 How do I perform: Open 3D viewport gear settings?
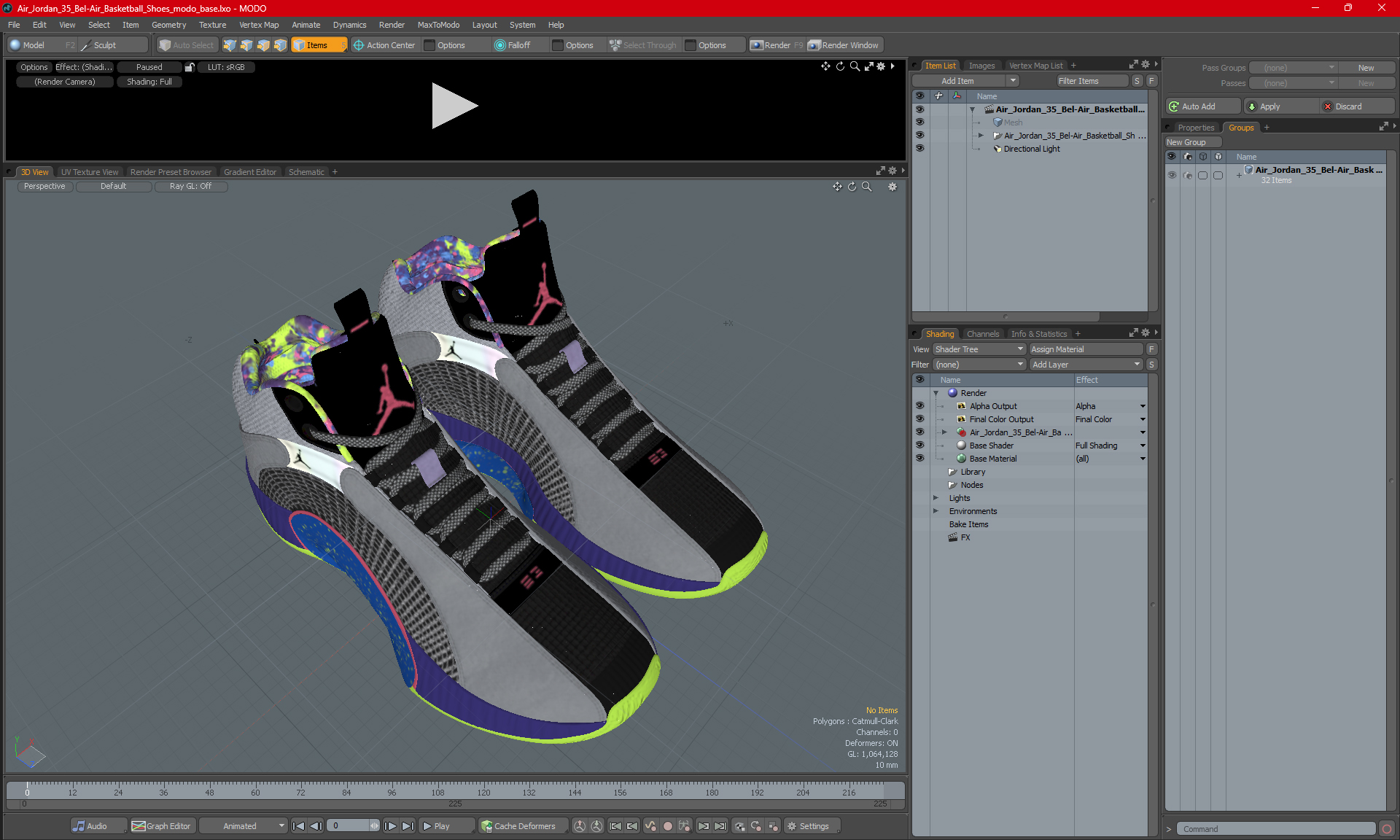point(892,187)
